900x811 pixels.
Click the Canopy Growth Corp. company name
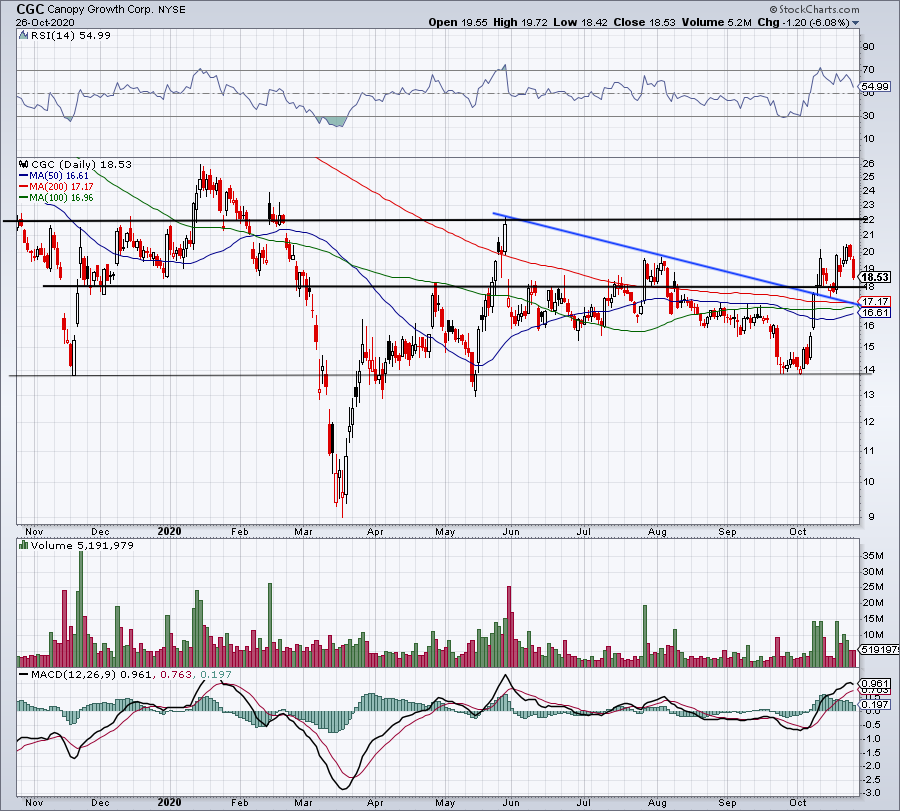click(x=100, y=10)
